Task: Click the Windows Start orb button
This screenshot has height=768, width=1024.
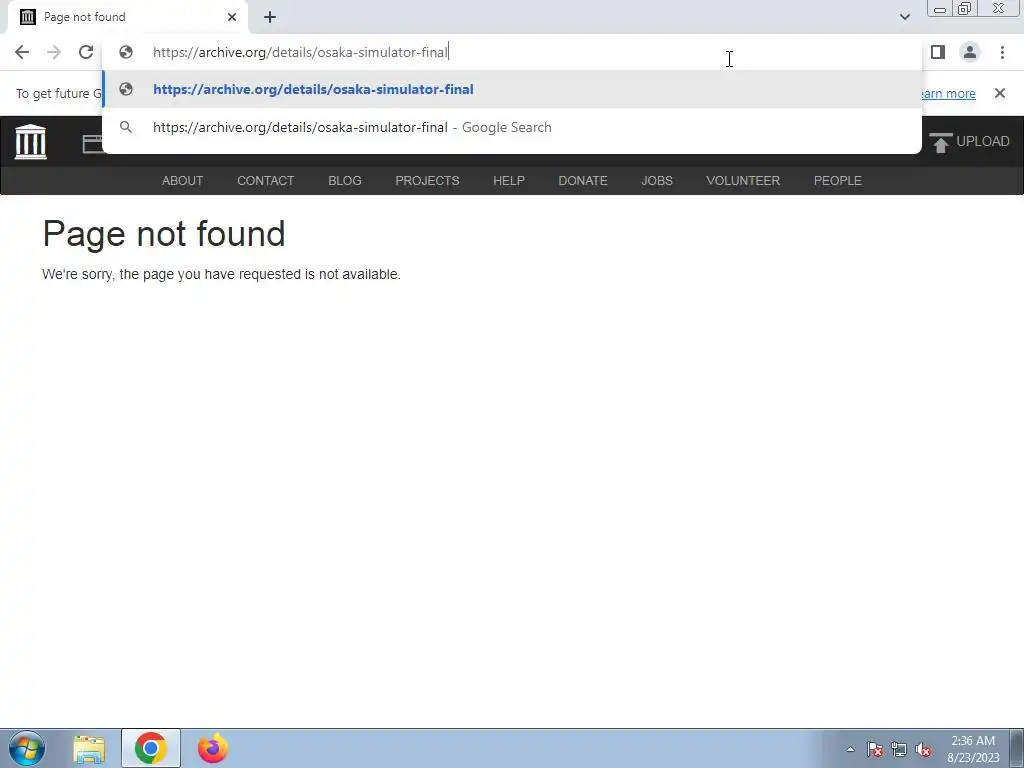Action: pos(27,748)
